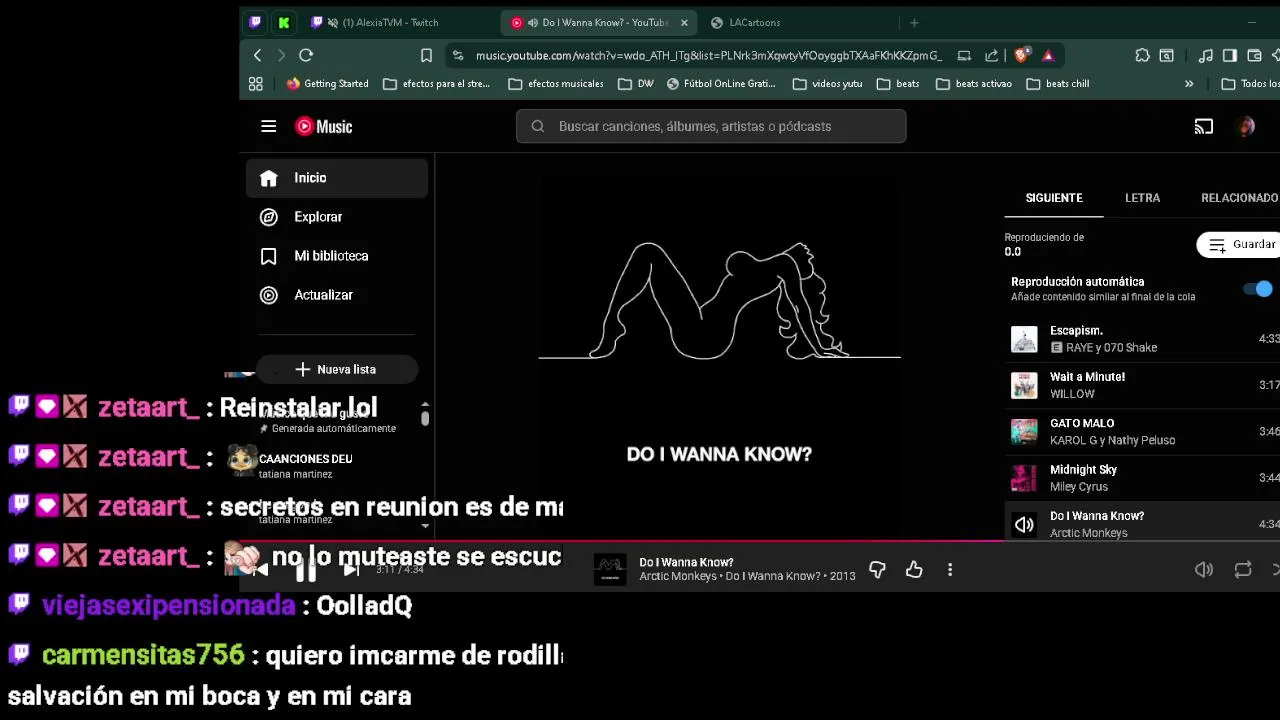Play GATO MALO by KAROL G

pos(1142,431)
